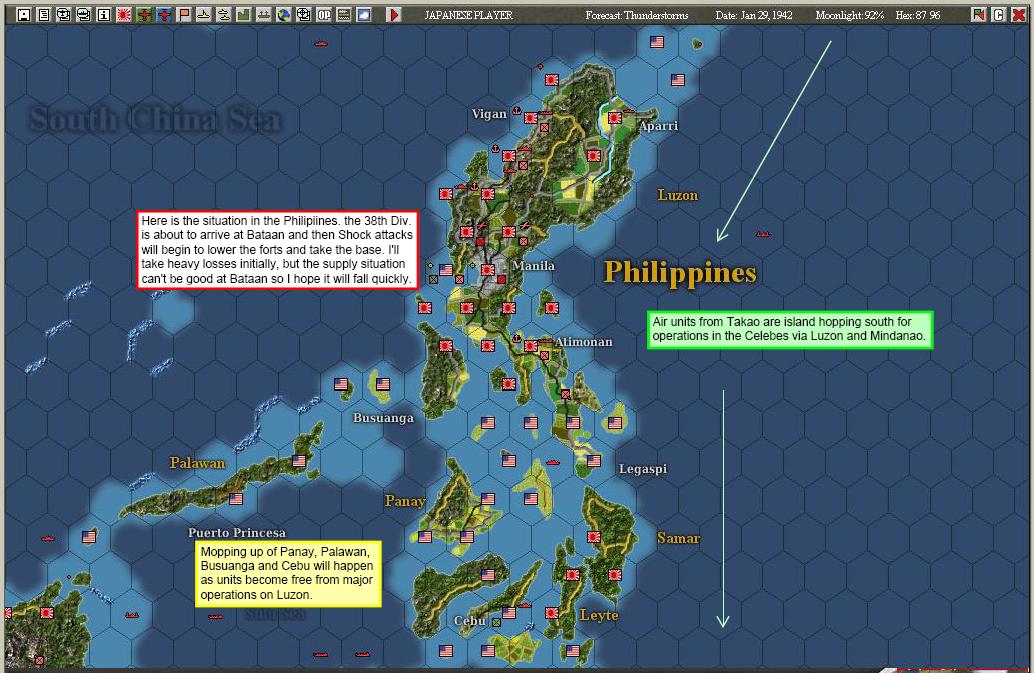This screenshot has width=1034, height=673.
Task: Select the US flag next to Cebu label
Action: click(x=508, y=613)
